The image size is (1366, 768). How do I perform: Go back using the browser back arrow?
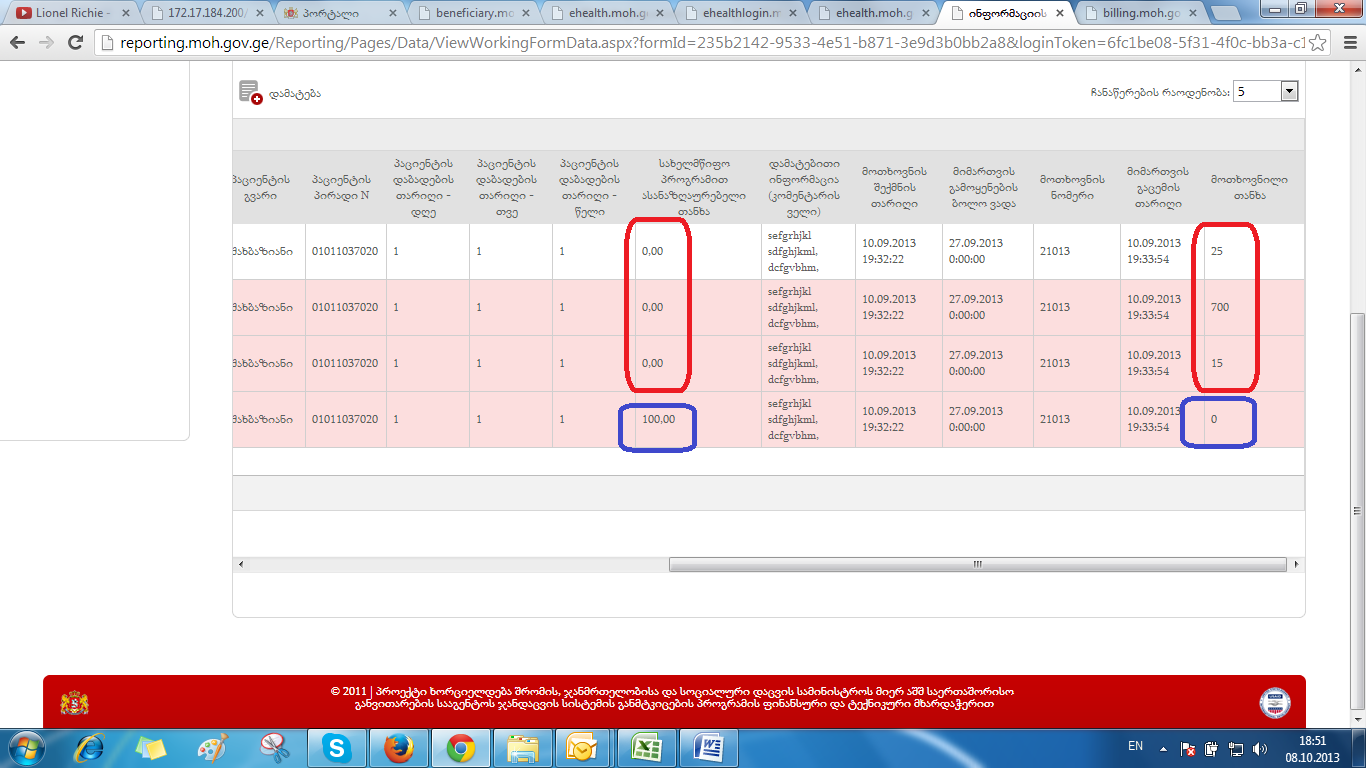18,43
